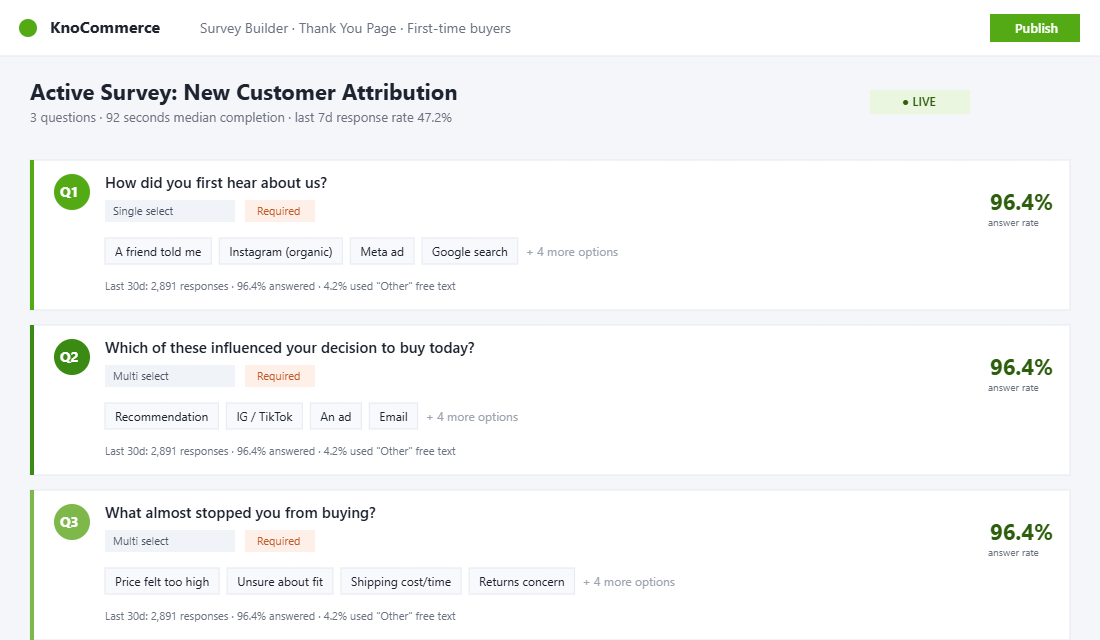Viewport: 1100px width, 640px height.
Task: Select the 'Returns concern' chip
Action: 522,581
